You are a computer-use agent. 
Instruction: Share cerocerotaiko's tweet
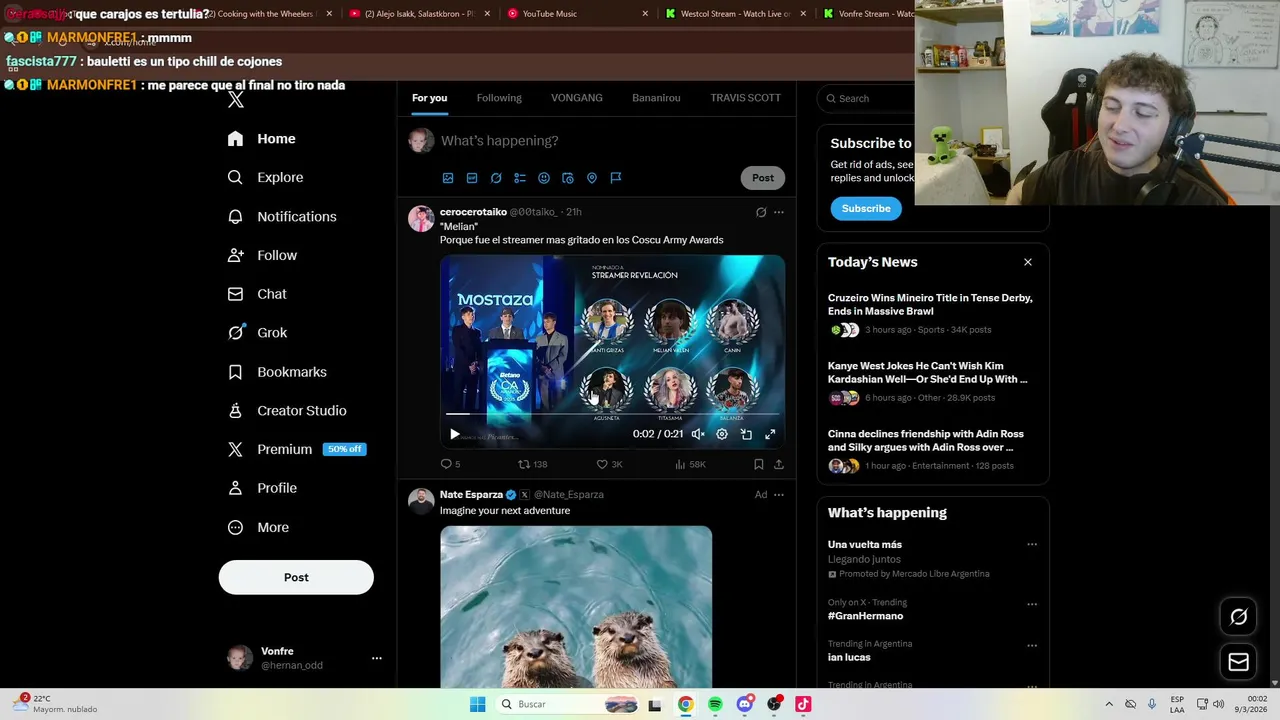tap(779, 464)
